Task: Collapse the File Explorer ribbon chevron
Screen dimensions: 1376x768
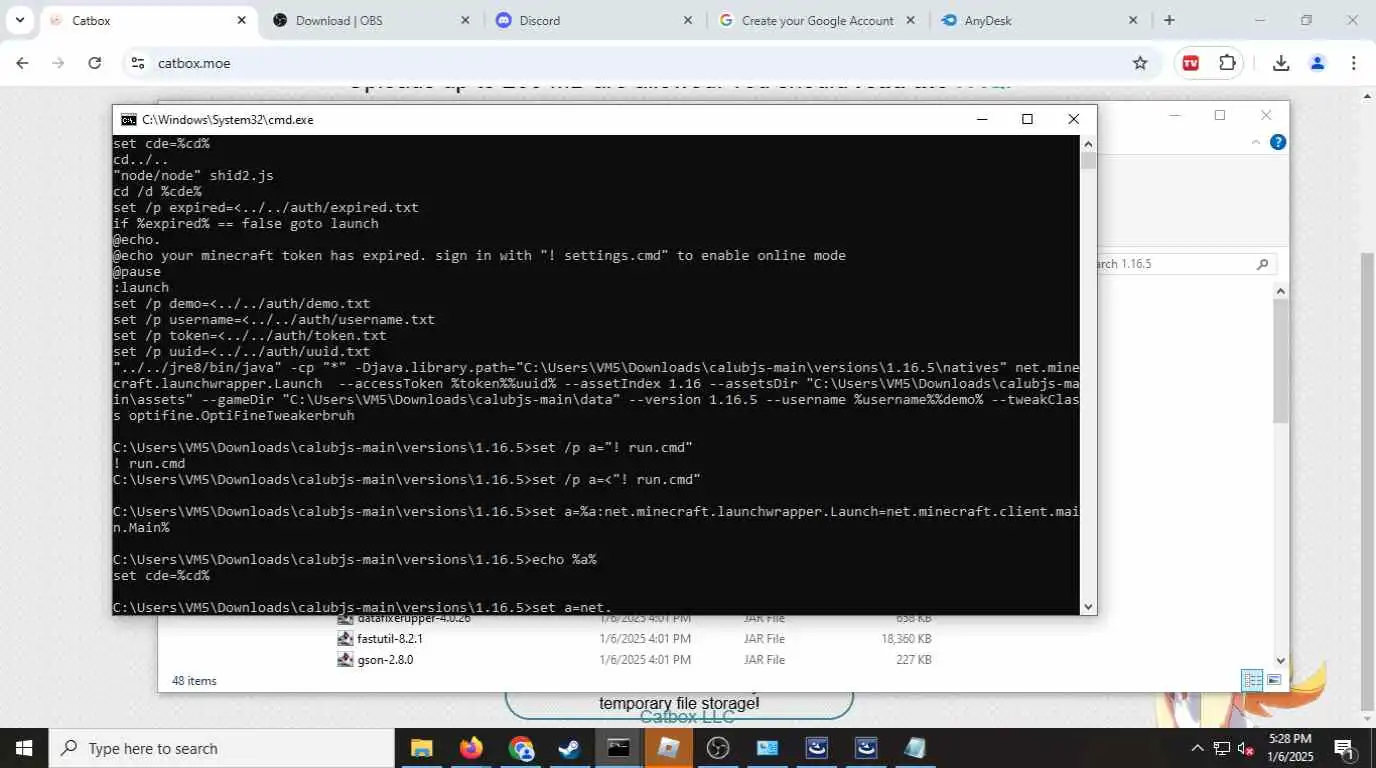Action: pyautogui.click(x=1256, y=142)
